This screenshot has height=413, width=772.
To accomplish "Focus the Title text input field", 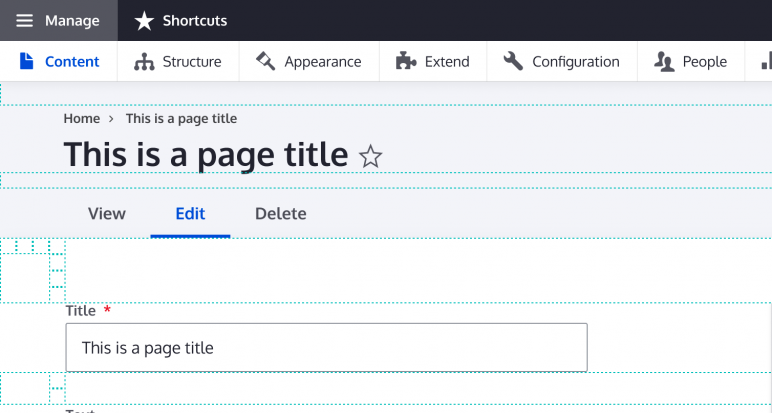I will (x=326, y=348).
